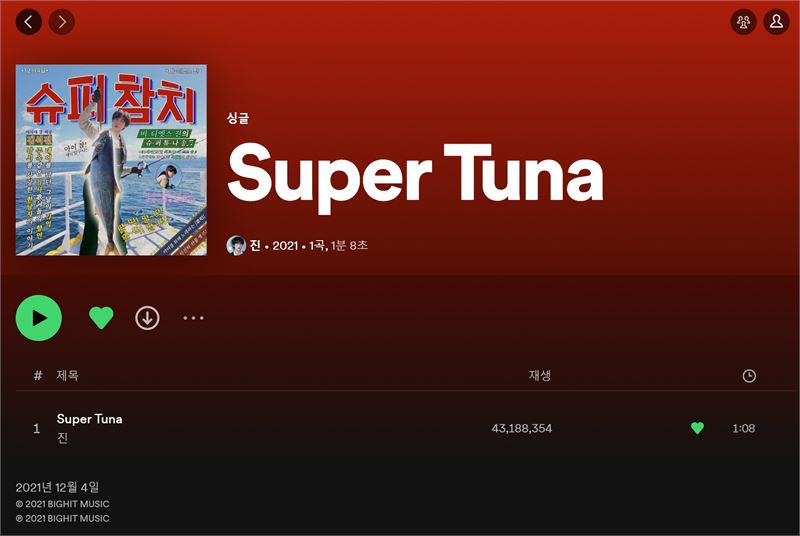
Task: Select the Super Tuna track title
Action: (89, 419)
